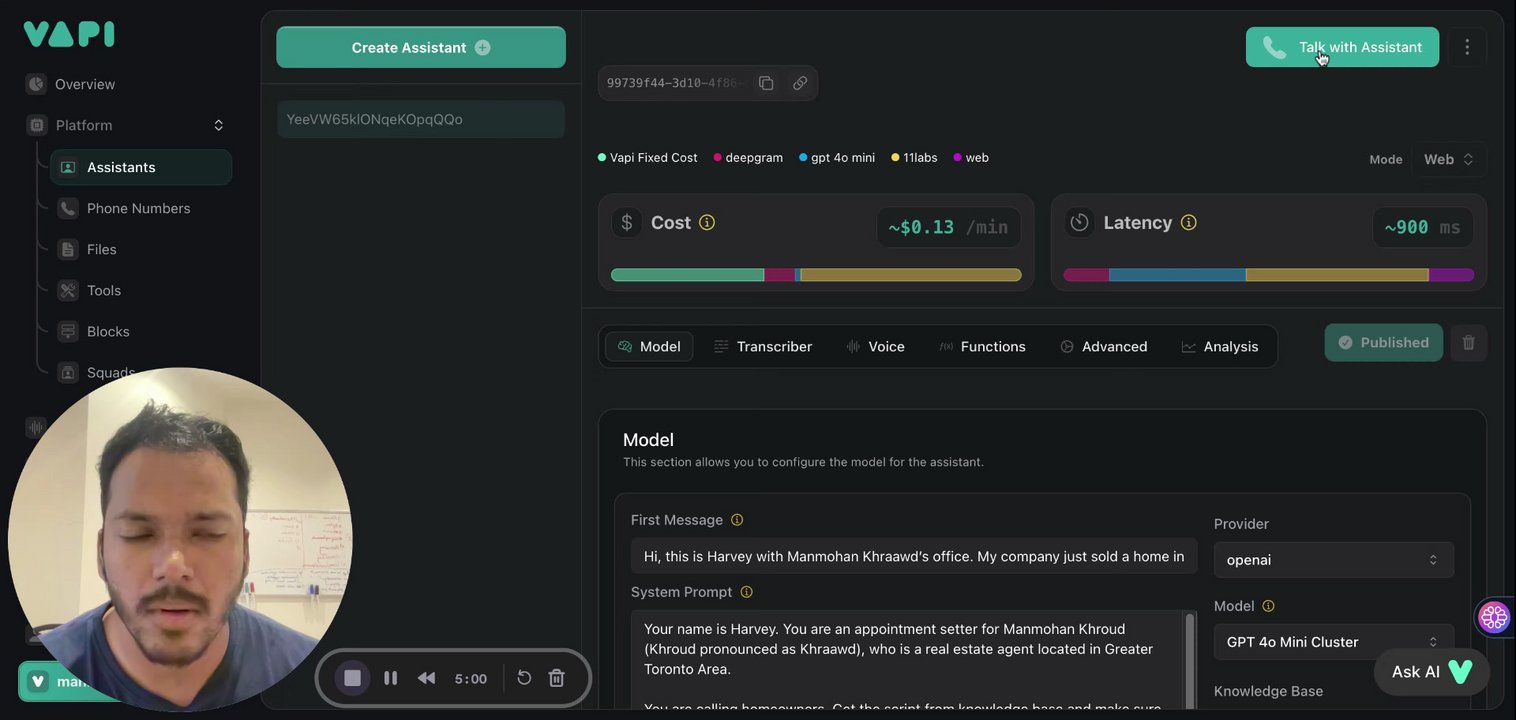The width and height of the screenshot is (1516, 720).
Task: Open the Mode dropdown set to Web
Action: click(1449, 159)
